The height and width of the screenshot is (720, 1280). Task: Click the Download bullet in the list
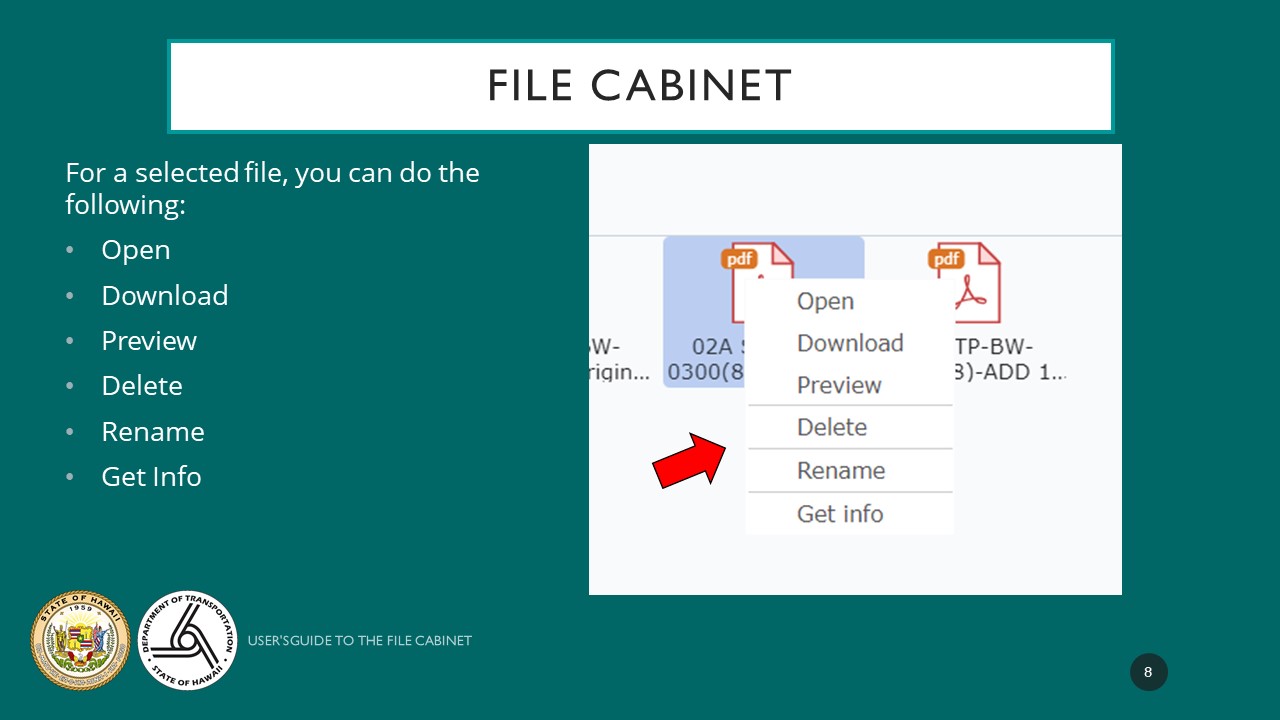[165, 295]
